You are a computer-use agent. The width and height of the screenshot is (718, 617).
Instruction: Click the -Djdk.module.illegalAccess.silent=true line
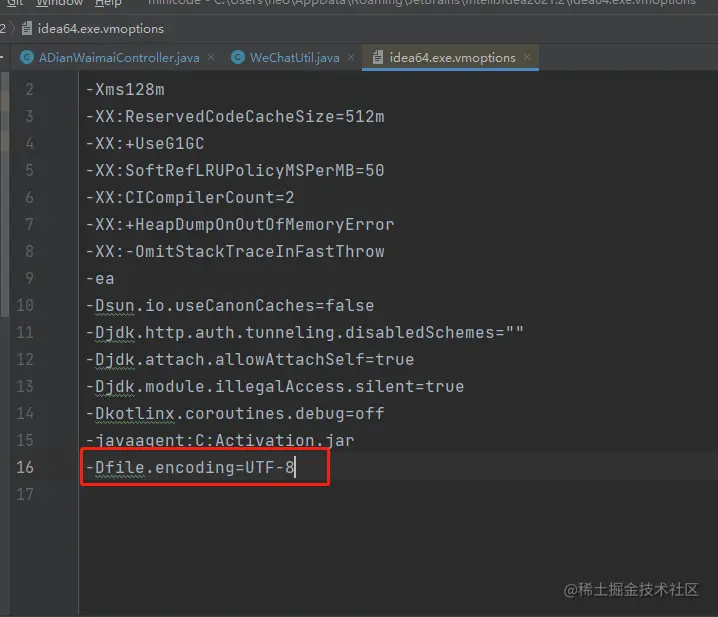tap(275, 387)
